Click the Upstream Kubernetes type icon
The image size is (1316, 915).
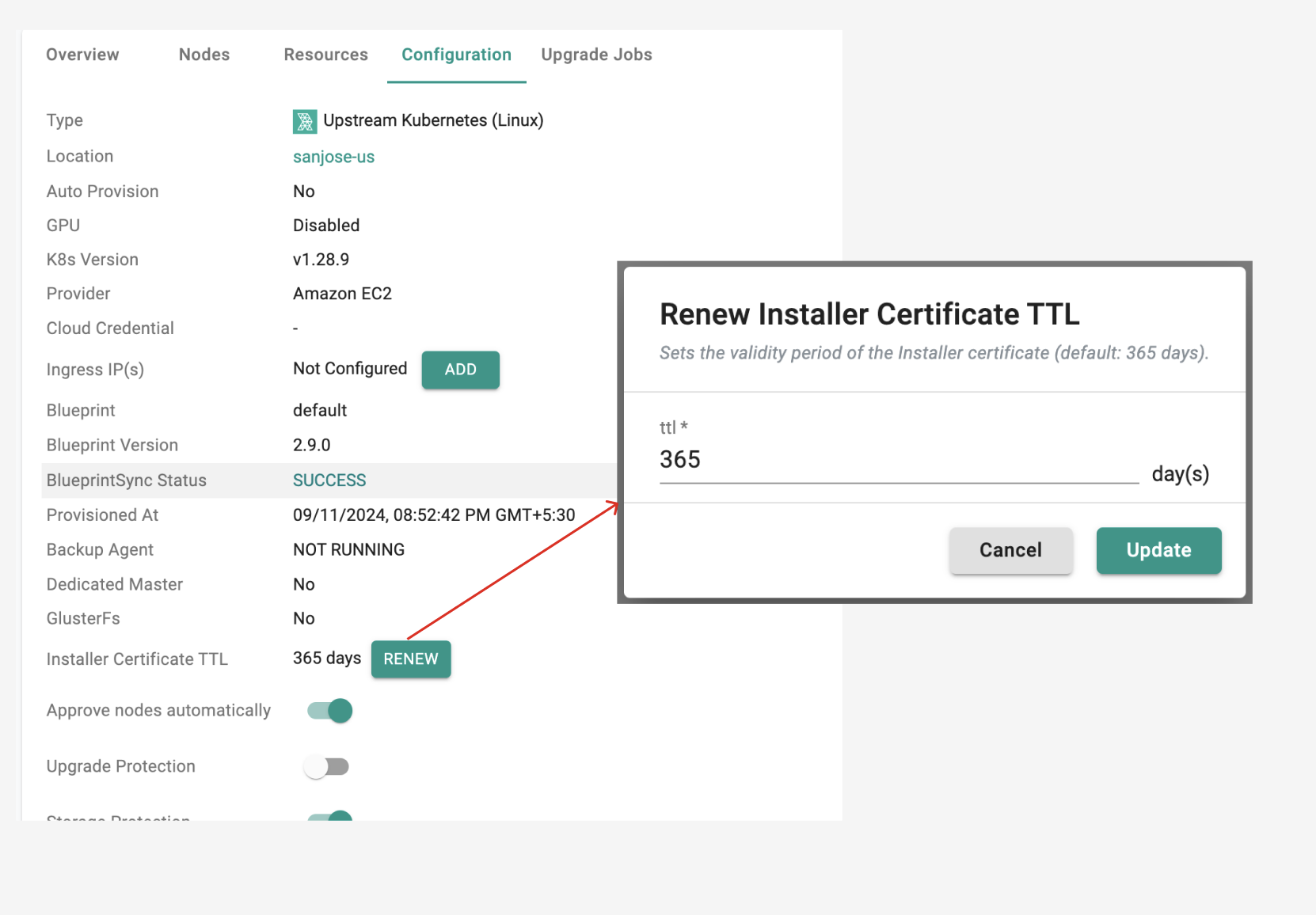305,121
